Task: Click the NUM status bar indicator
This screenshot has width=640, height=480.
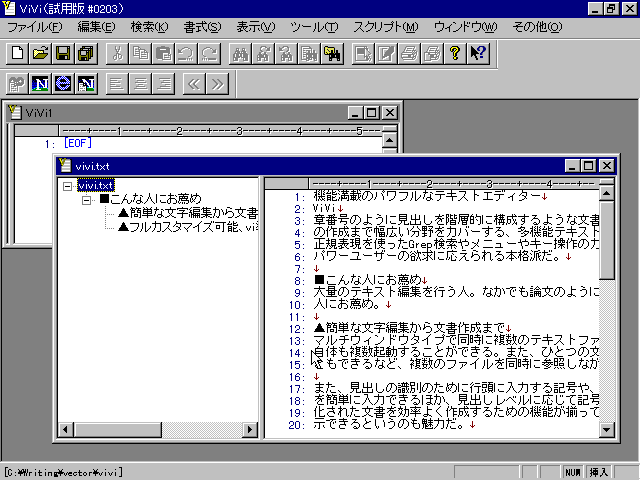Action: [x=573, y=472]
